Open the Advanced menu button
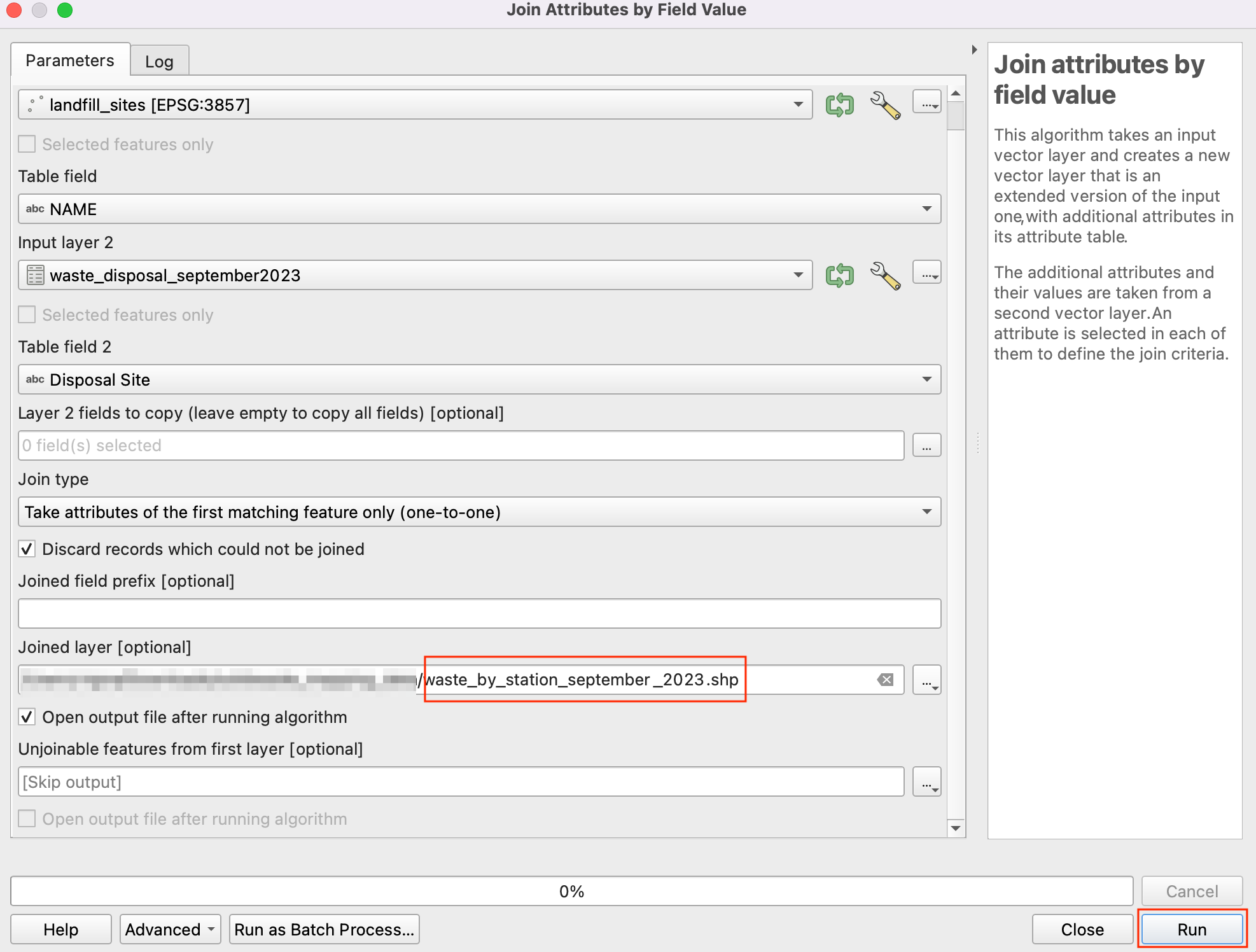Screen dimensions: 1256x952 point(170,929)
